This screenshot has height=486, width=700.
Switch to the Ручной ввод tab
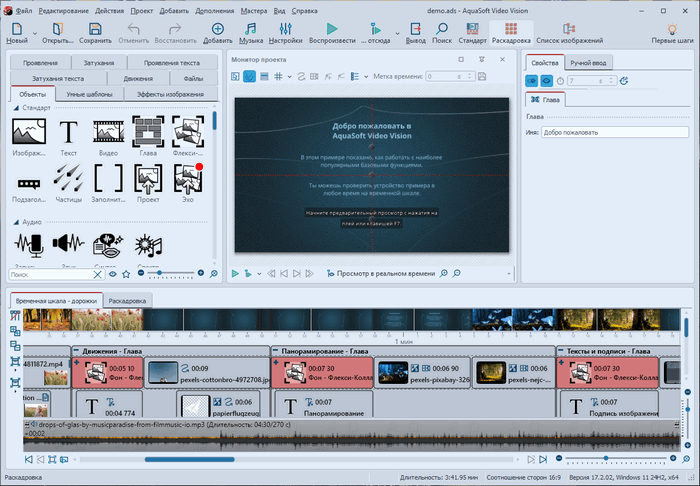click(591, 62)
